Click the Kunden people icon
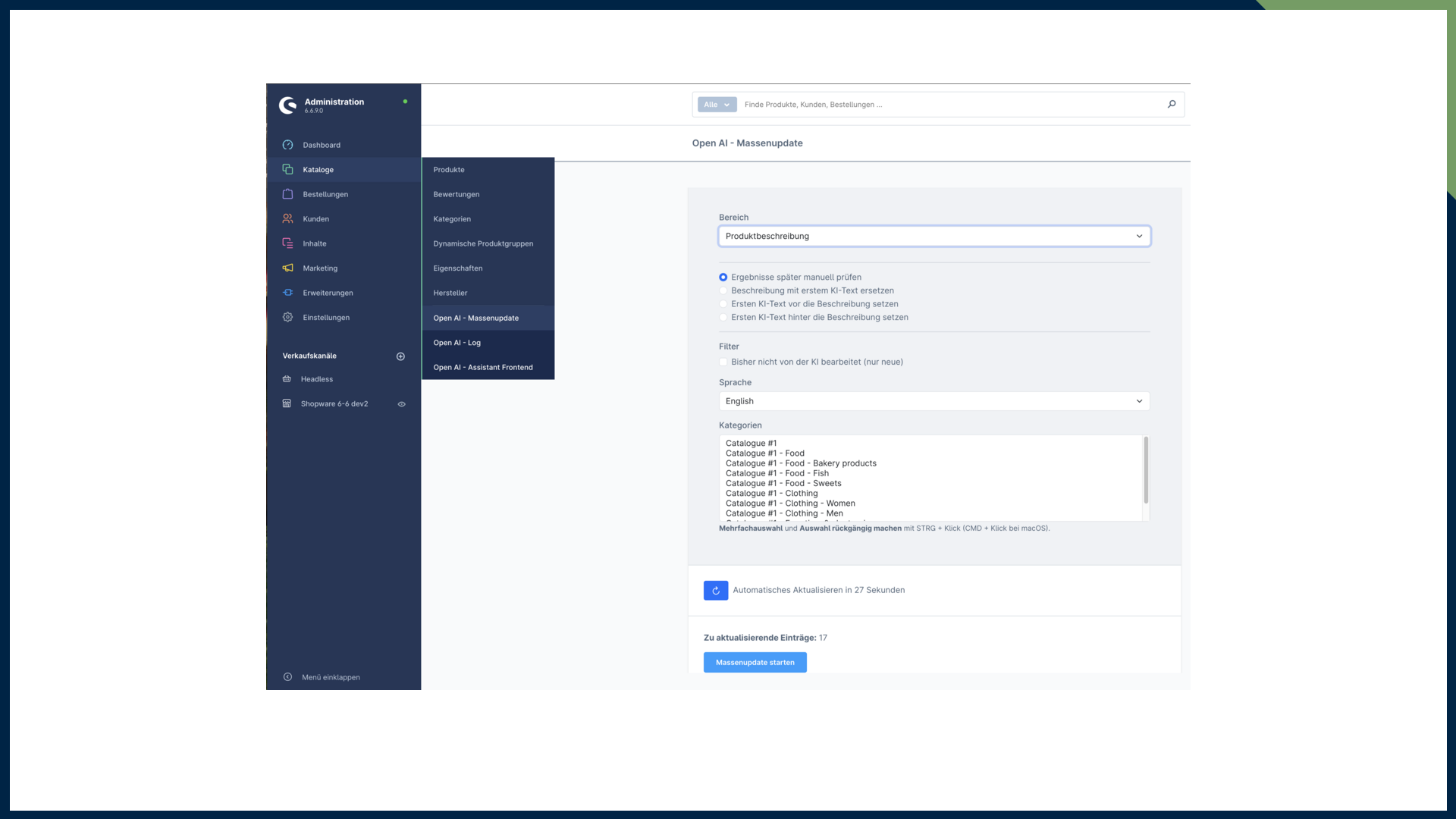Image resolution: width=1456 pixels, height=819 pixels. 287,218
